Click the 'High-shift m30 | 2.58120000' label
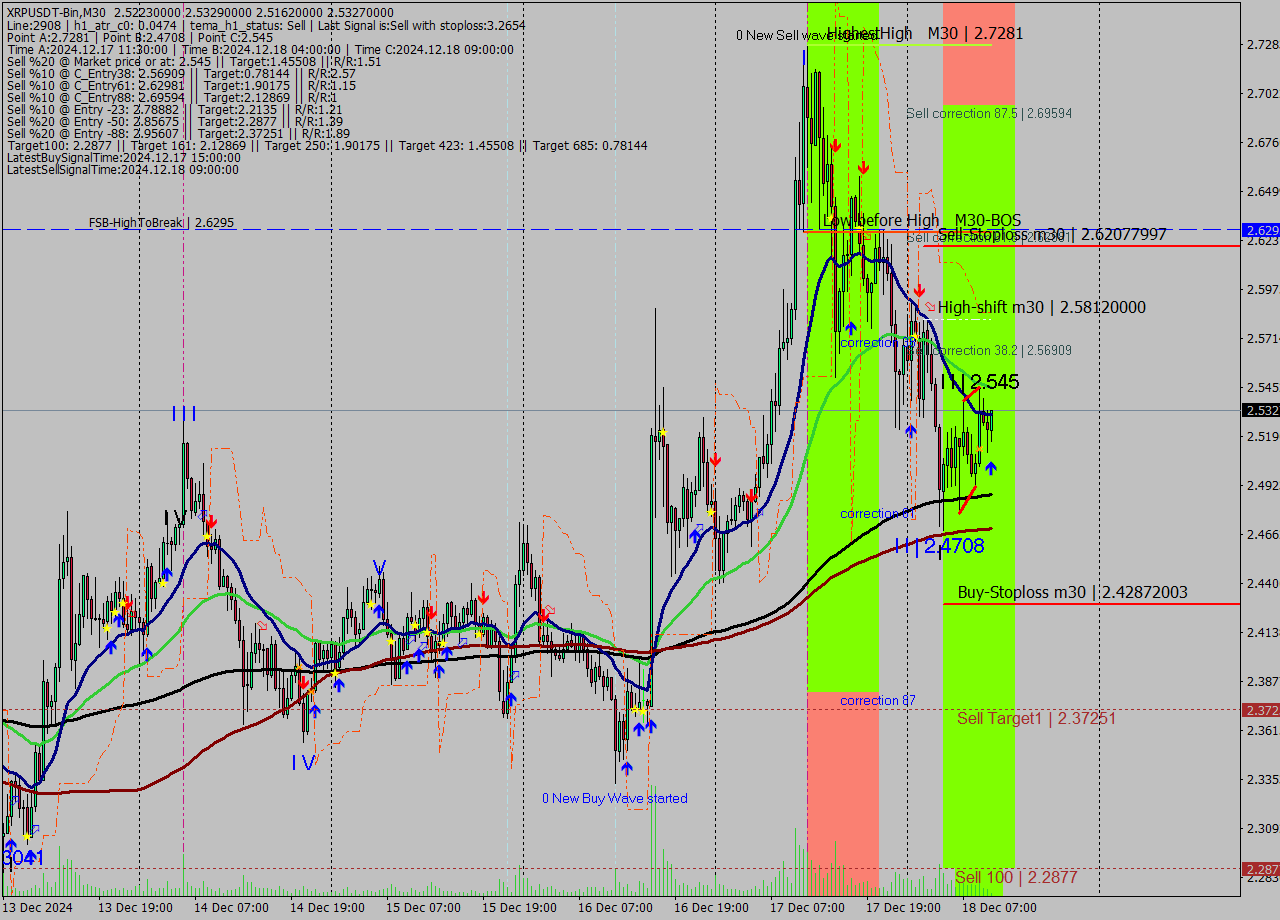This screenshot has width=1280, height=920. pyautogui.click(x=1042, y=307)
